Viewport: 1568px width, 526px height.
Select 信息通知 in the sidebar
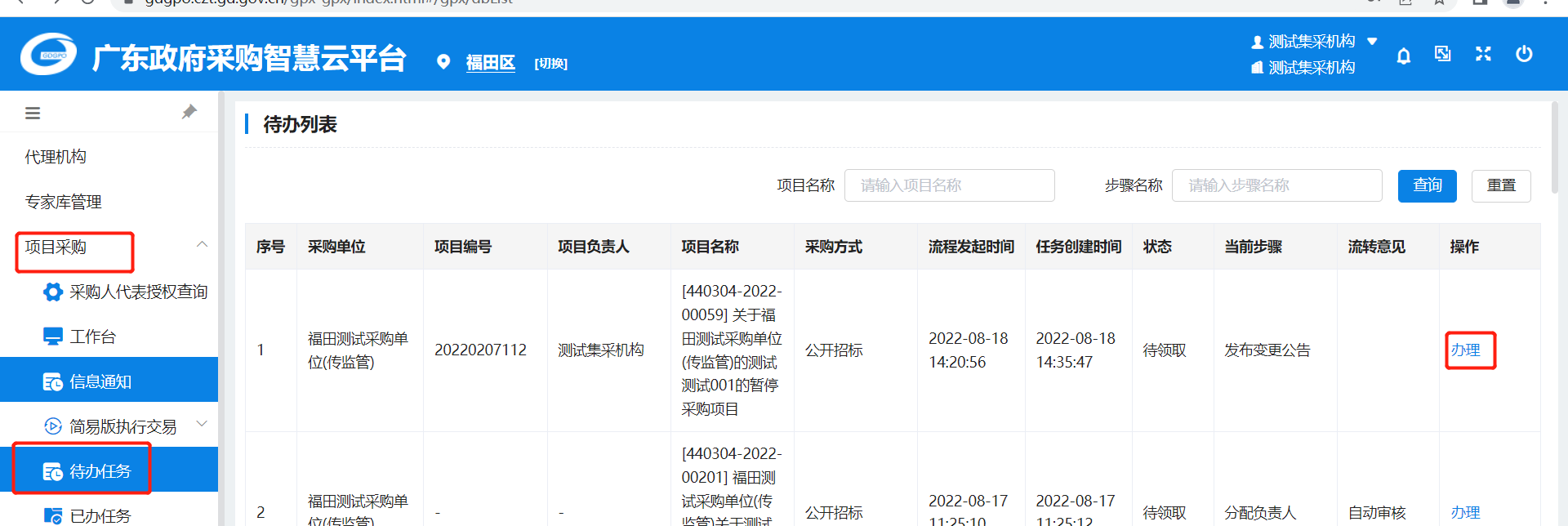(x=100, y=381)
